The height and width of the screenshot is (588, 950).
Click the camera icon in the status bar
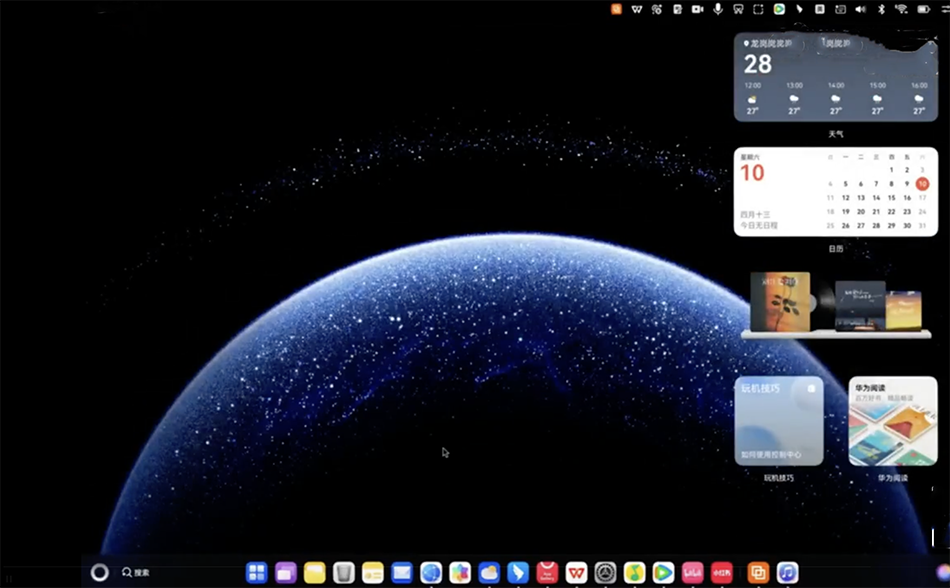[x=698, y=9]
